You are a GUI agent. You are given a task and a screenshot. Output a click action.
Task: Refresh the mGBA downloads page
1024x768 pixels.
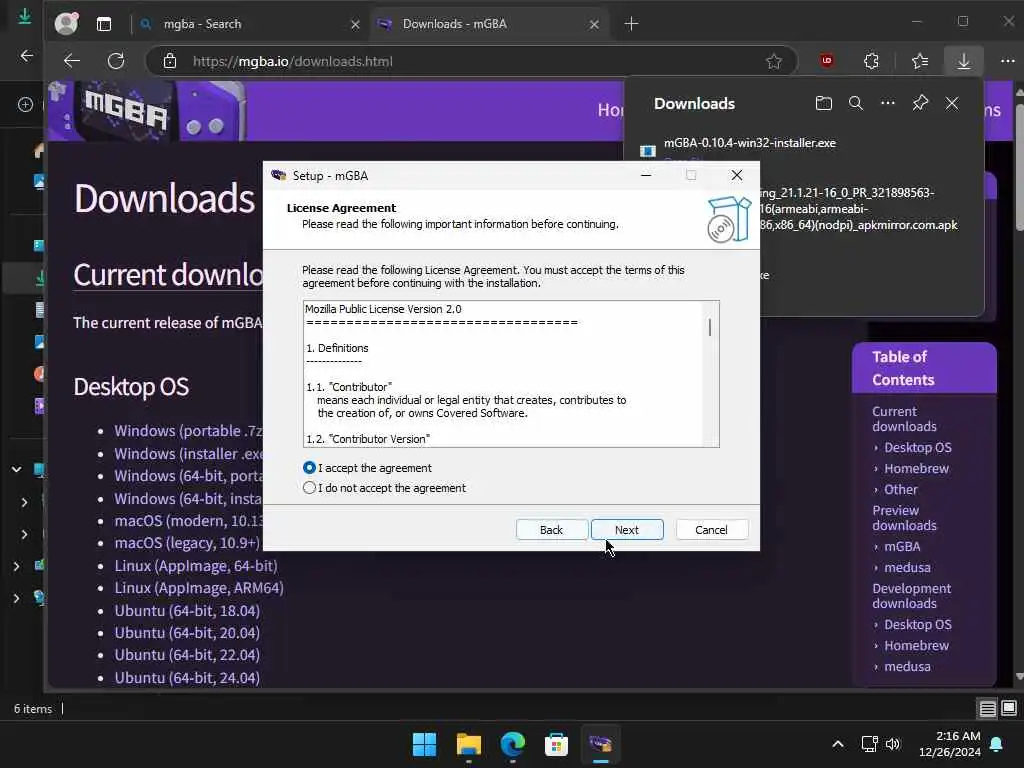[x=116, y=61]
